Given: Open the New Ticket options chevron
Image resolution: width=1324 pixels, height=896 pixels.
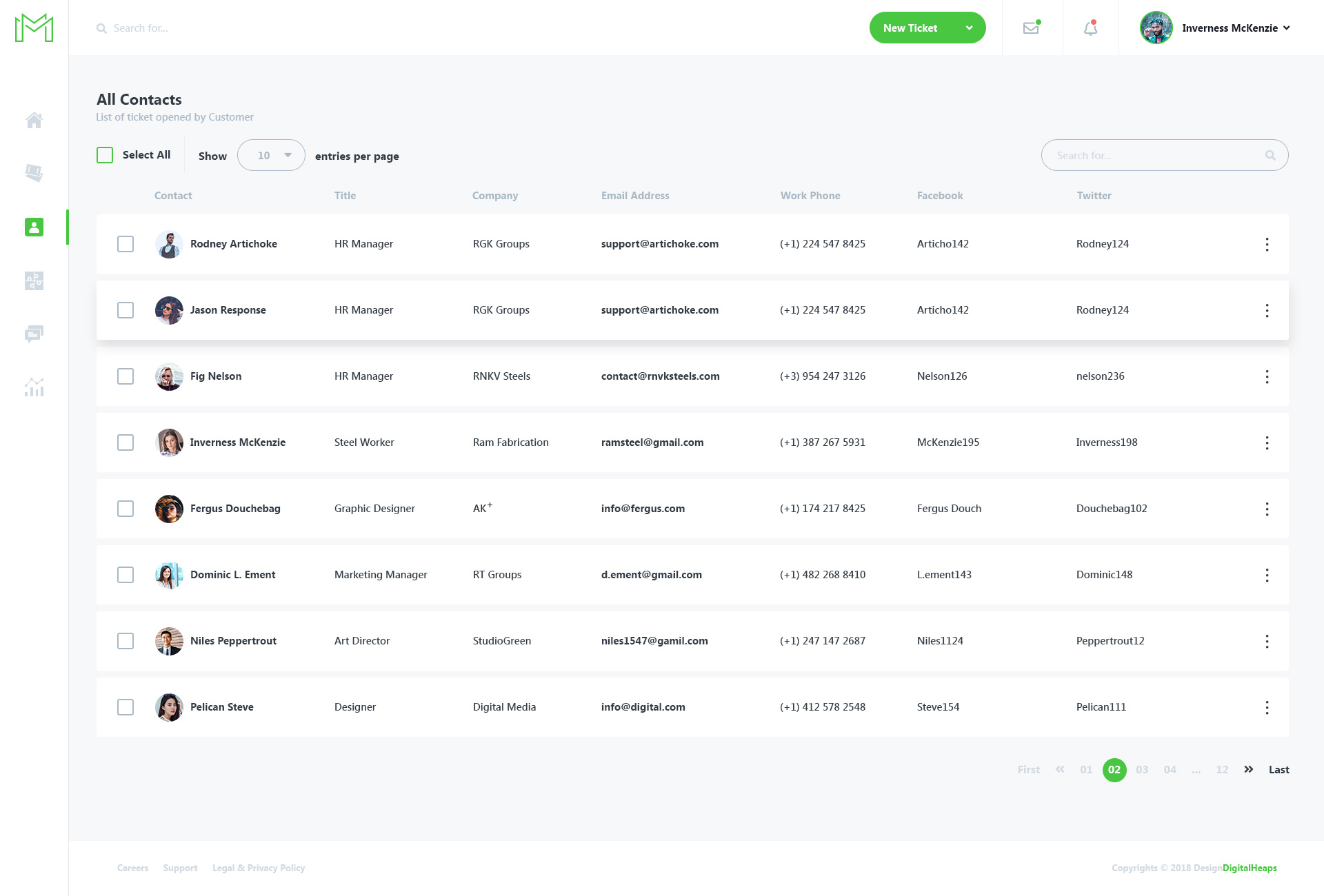Looking at the screenshot, I should 970,28.
